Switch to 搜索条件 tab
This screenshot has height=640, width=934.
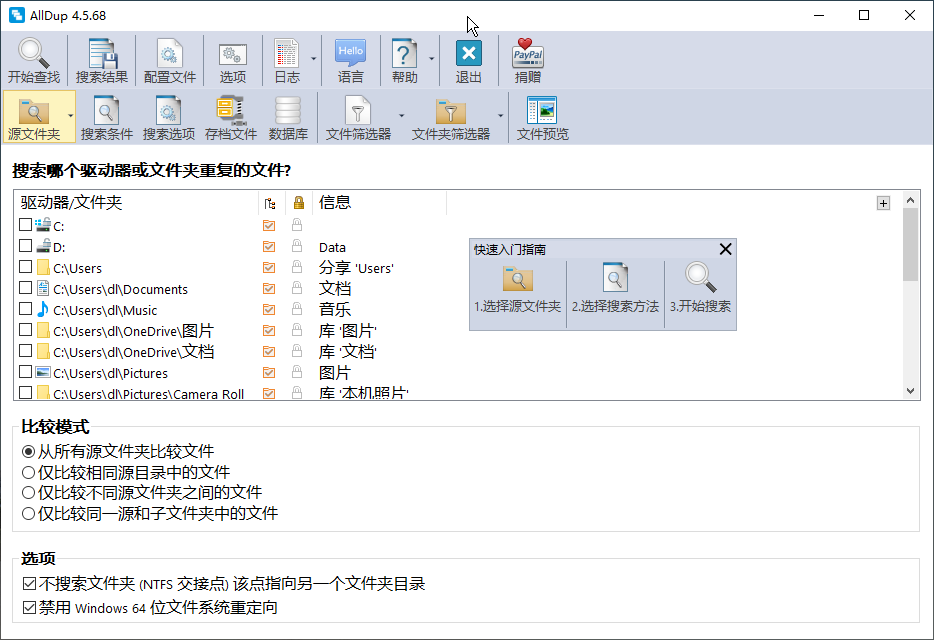(x=107, y=117)
